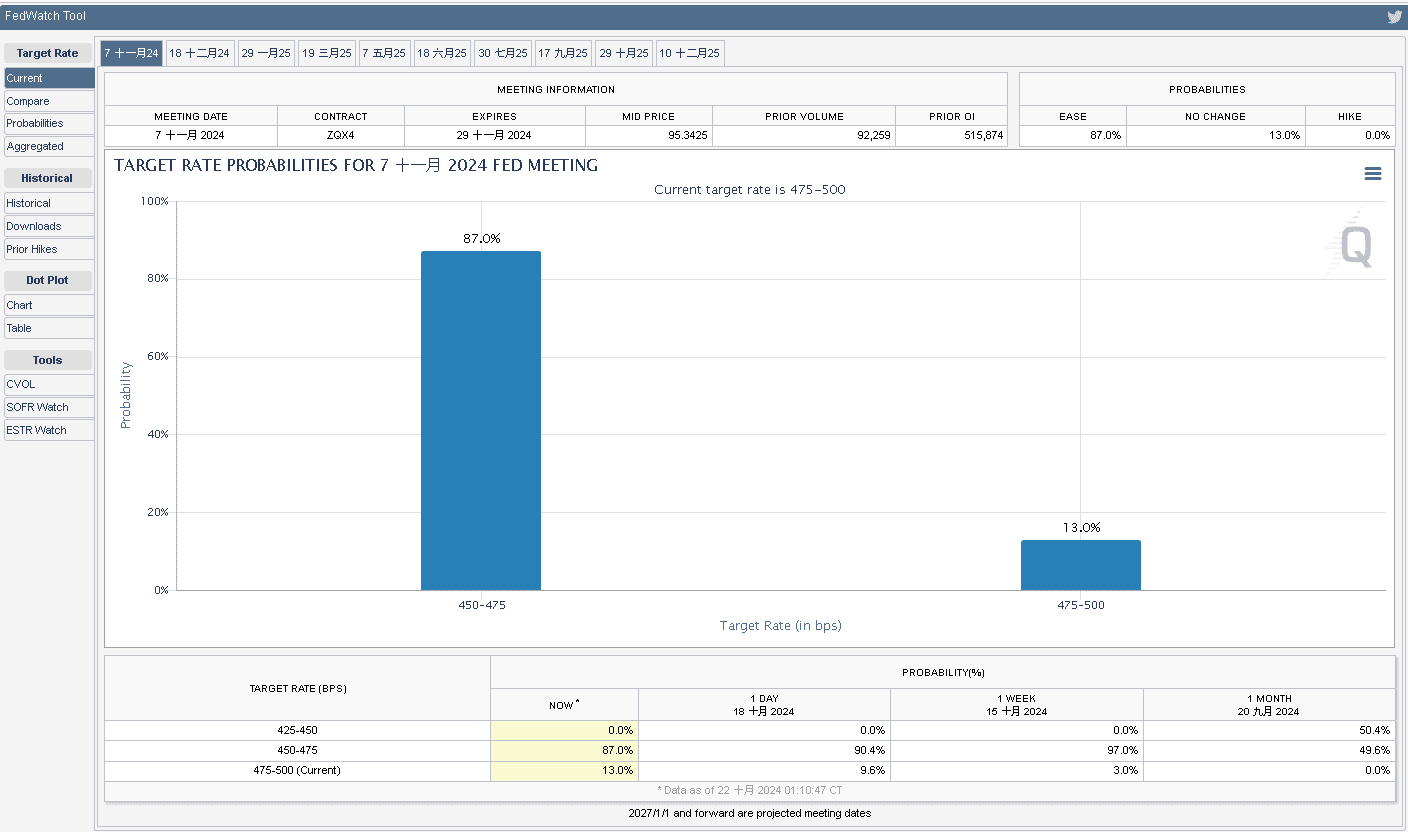Click the 90.4% one-day probability cell
The image size is (1408, 832).
[x=764, y=750]
